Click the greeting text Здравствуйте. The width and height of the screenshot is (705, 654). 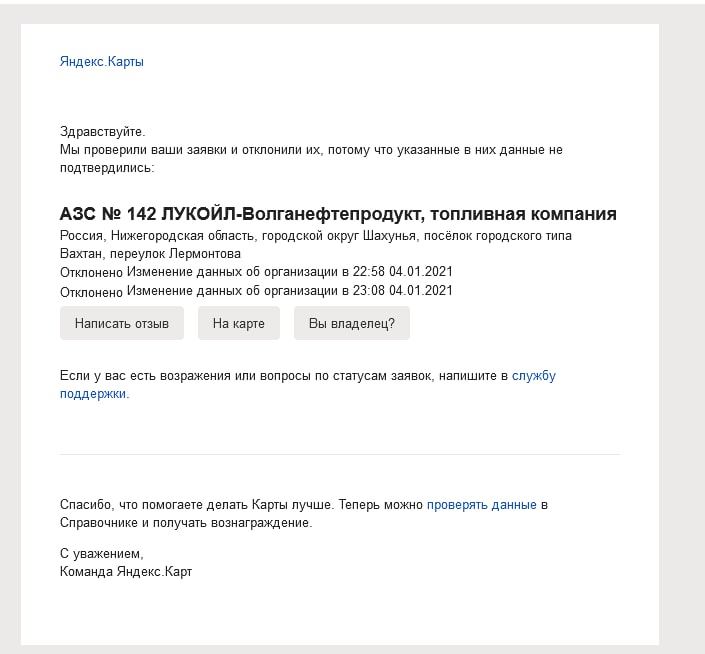tap(103, 132)
